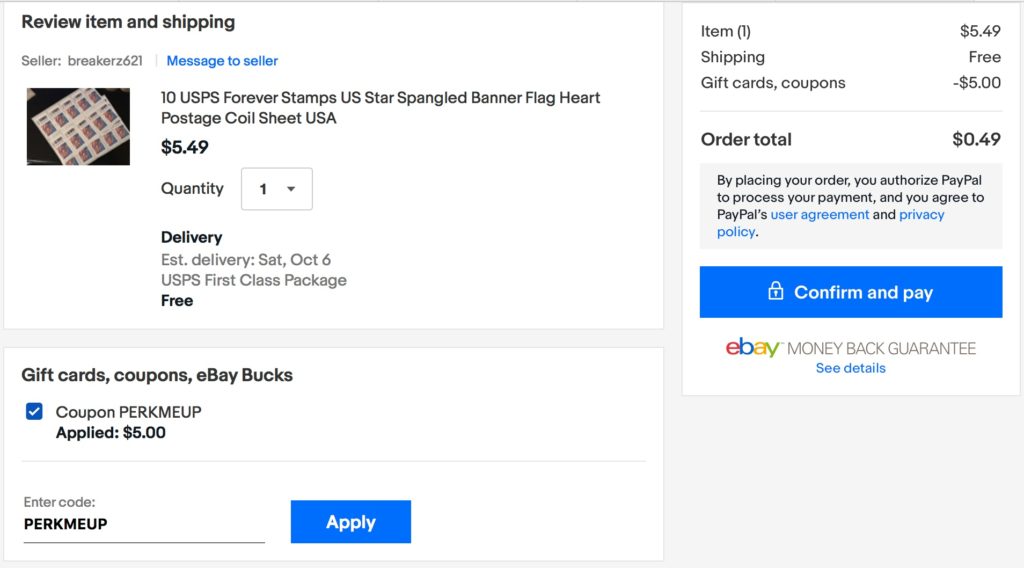The image size is (1024, 568).
Task: Click the USPS First Class Package delivery text
Action: [253, 280]
